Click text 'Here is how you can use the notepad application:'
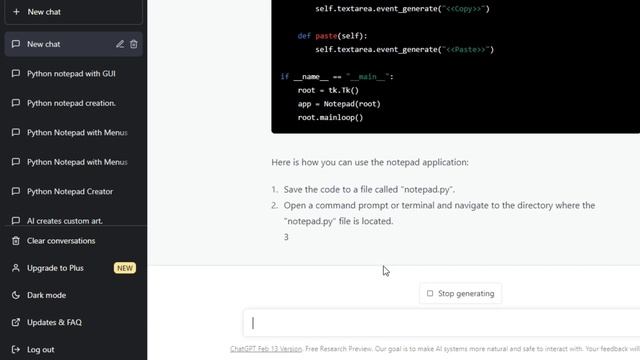This screenshot has height=360, width=640. click(370, 162)
